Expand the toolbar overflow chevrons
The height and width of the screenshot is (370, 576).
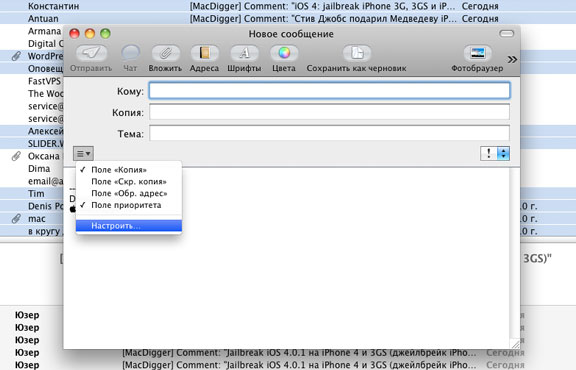coord(512,60)
